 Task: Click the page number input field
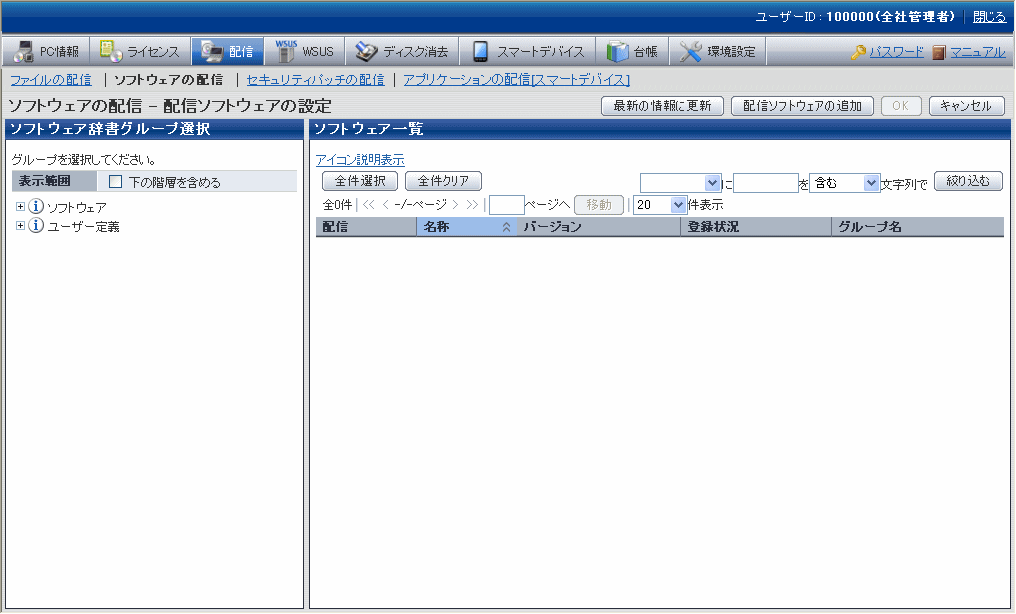(x=507, y=205)
